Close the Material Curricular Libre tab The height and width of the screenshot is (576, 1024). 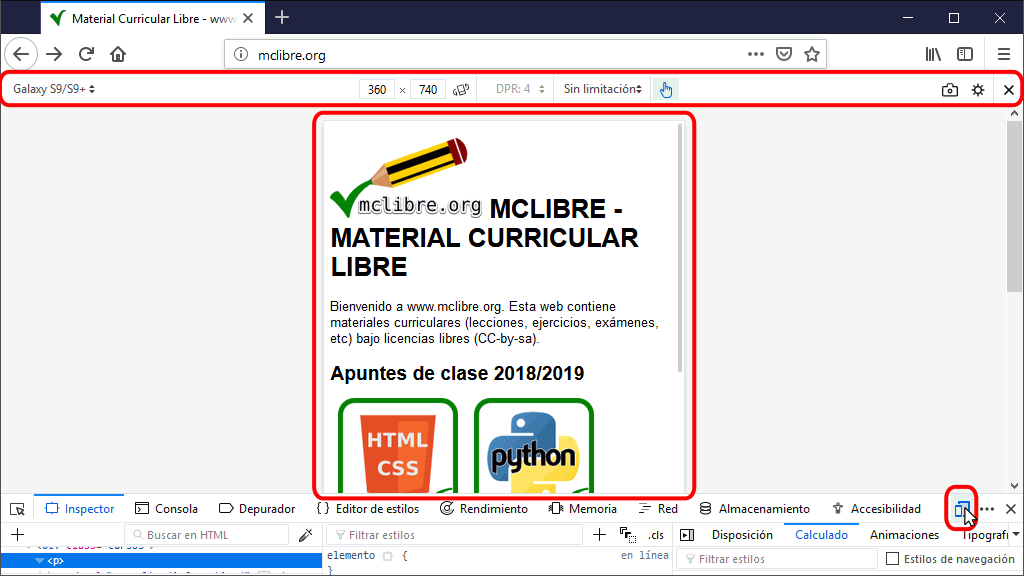point(248,18)
